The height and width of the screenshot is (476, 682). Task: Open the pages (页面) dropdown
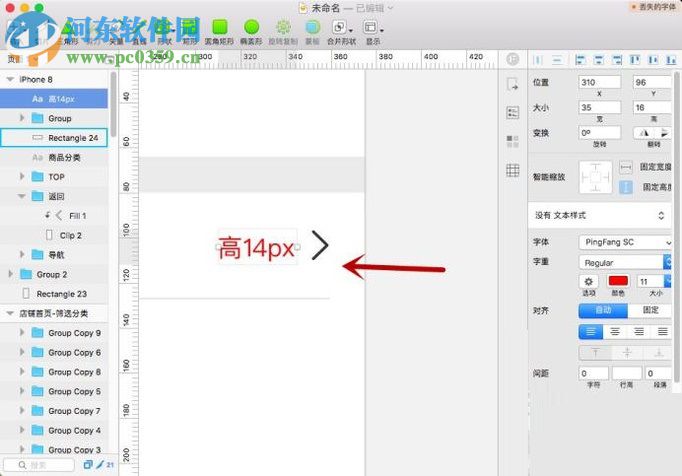(23, 59)
